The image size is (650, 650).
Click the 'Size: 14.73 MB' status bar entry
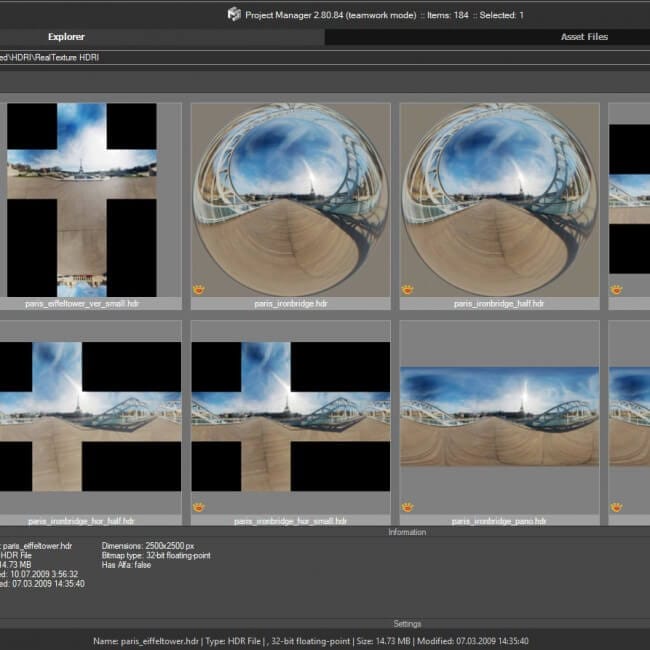pos(383,641)
